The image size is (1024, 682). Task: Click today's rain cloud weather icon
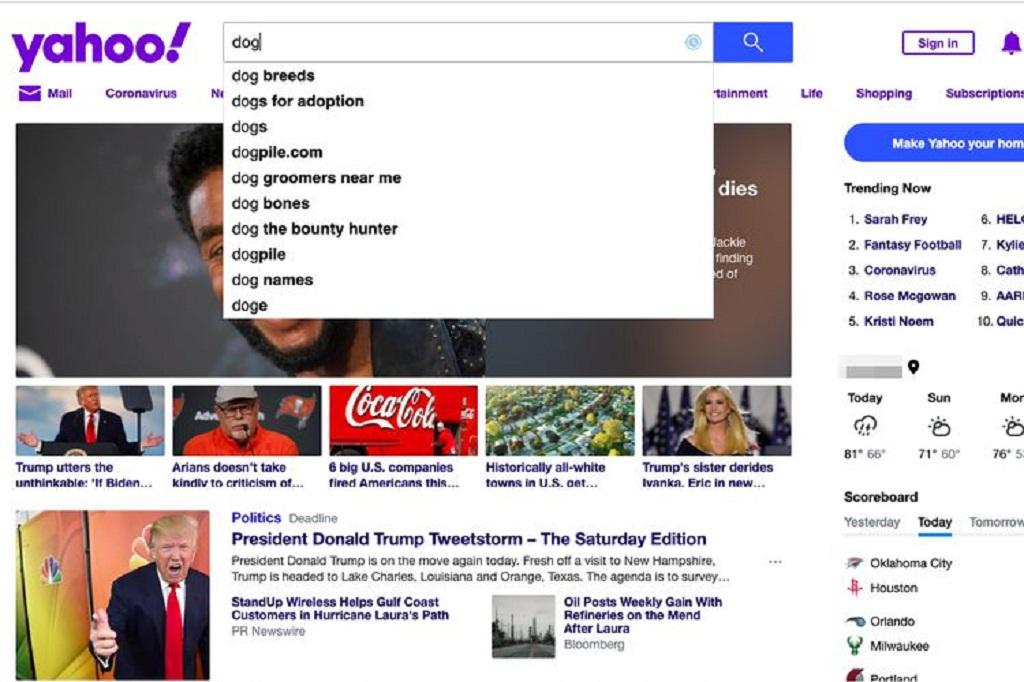865,427
